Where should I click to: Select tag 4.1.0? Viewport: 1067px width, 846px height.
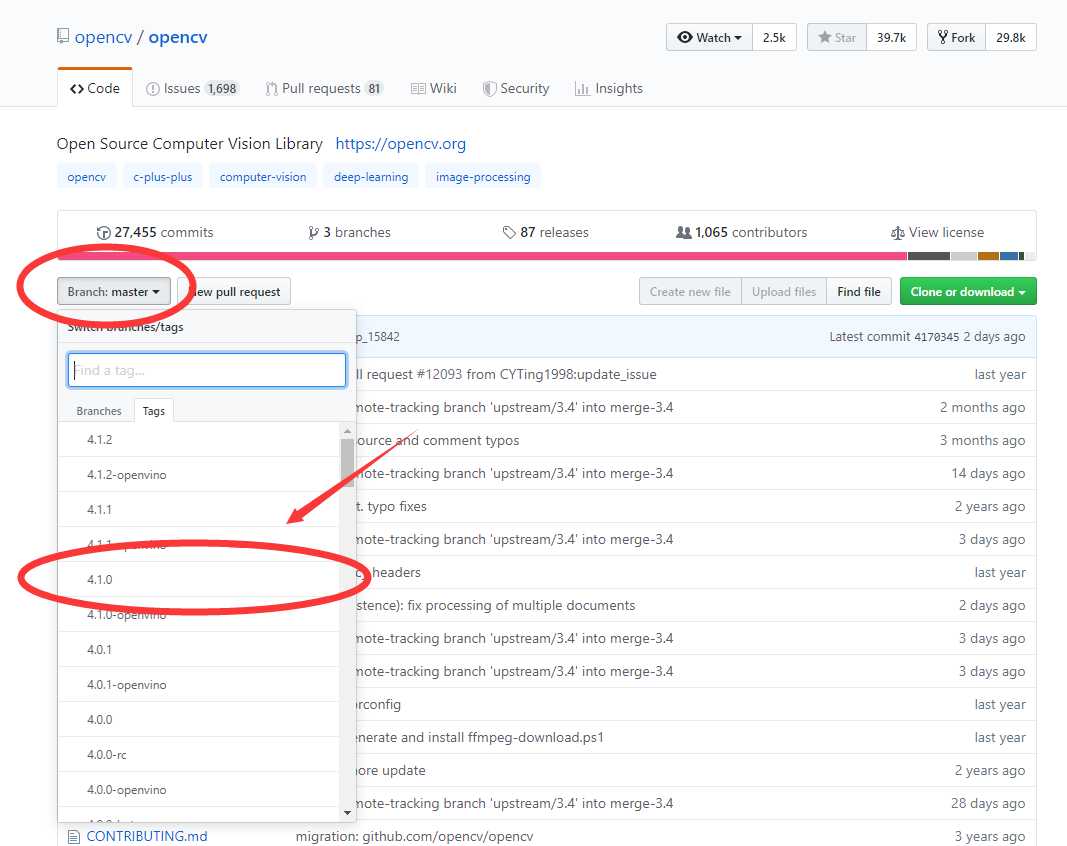coord(198,579)
